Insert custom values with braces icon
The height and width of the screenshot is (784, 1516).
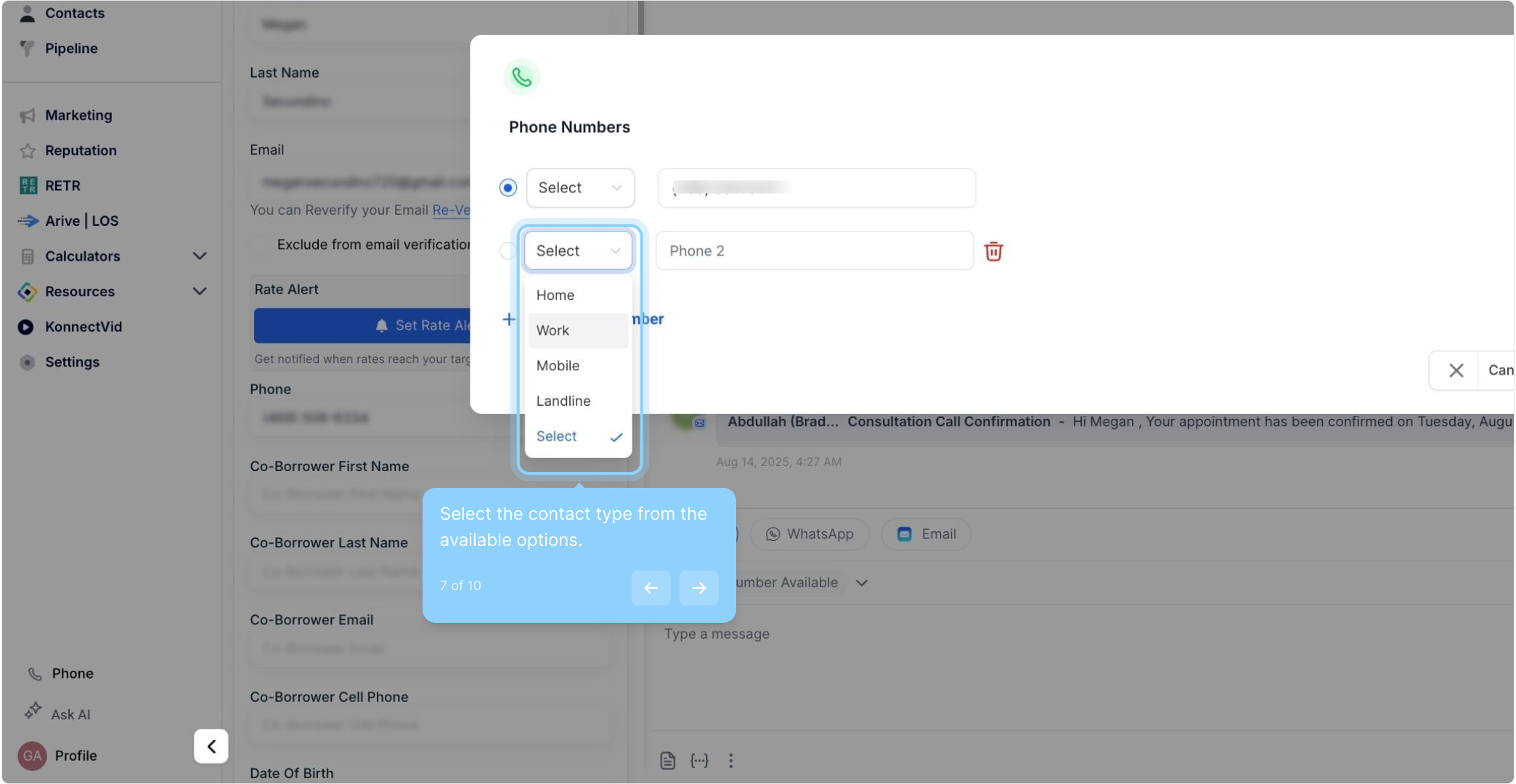click(x=699, y=760)
